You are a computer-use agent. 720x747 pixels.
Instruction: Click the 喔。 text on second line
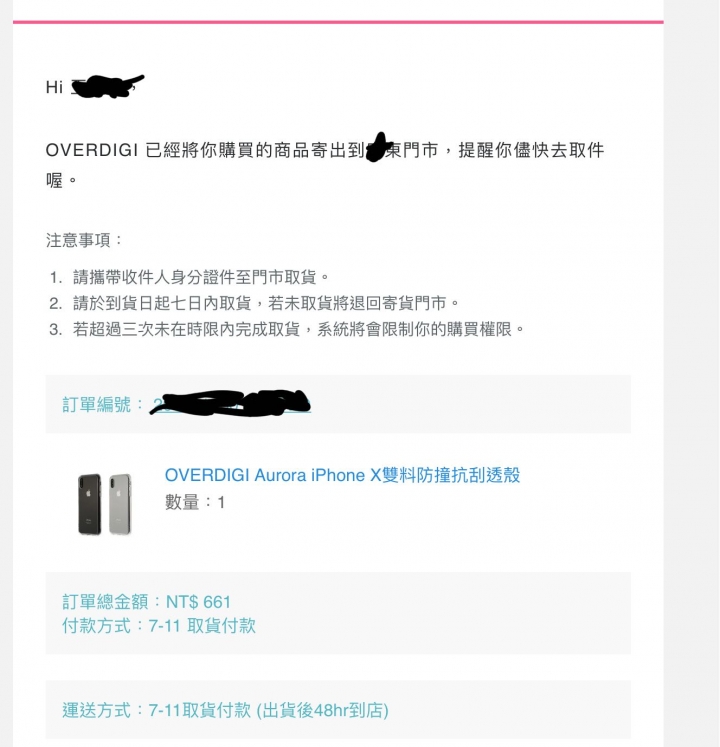pyautogui.click(x=61, y=181)
